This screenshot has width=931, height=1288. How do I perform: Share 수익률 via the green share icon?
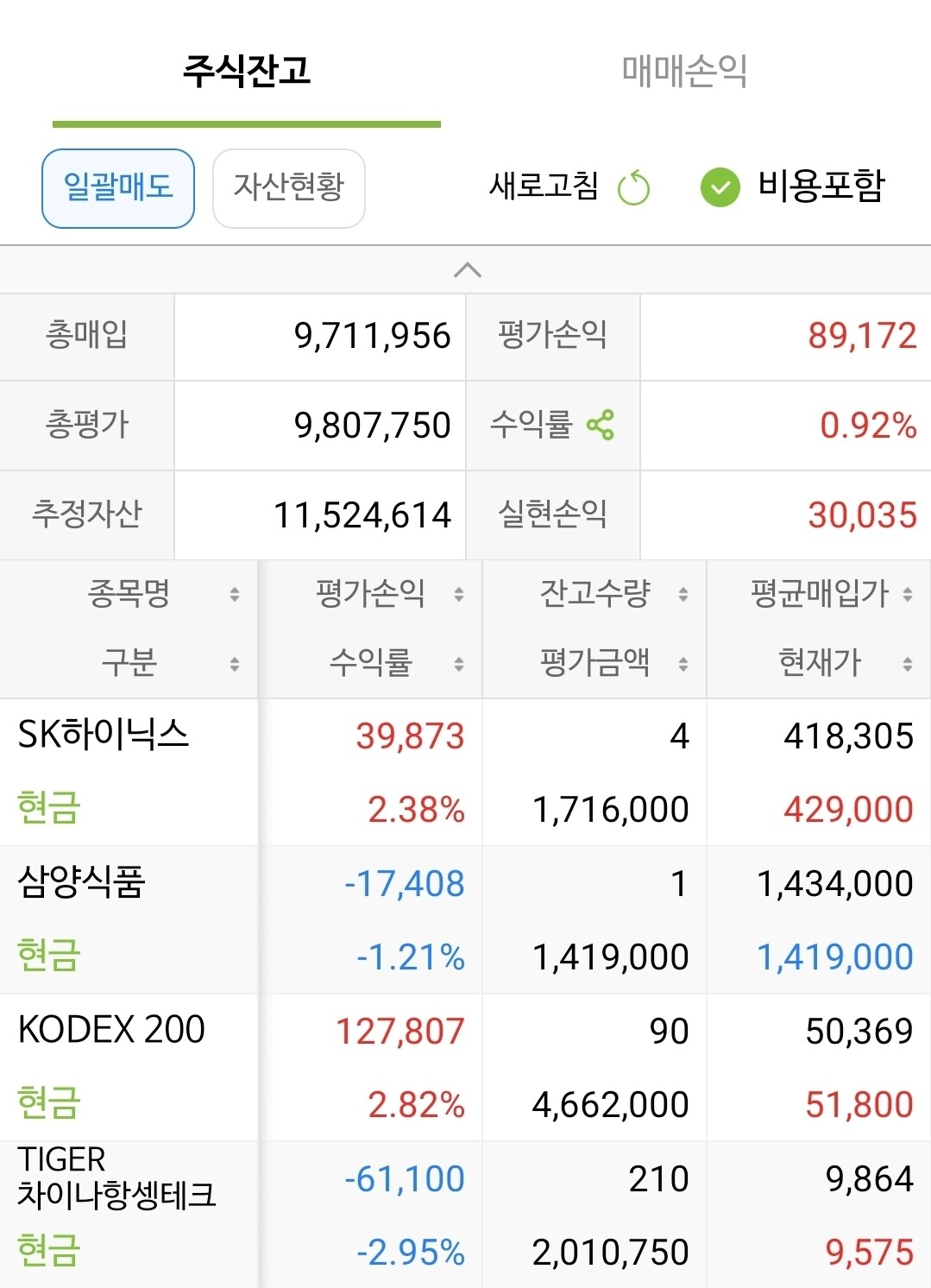601,425
